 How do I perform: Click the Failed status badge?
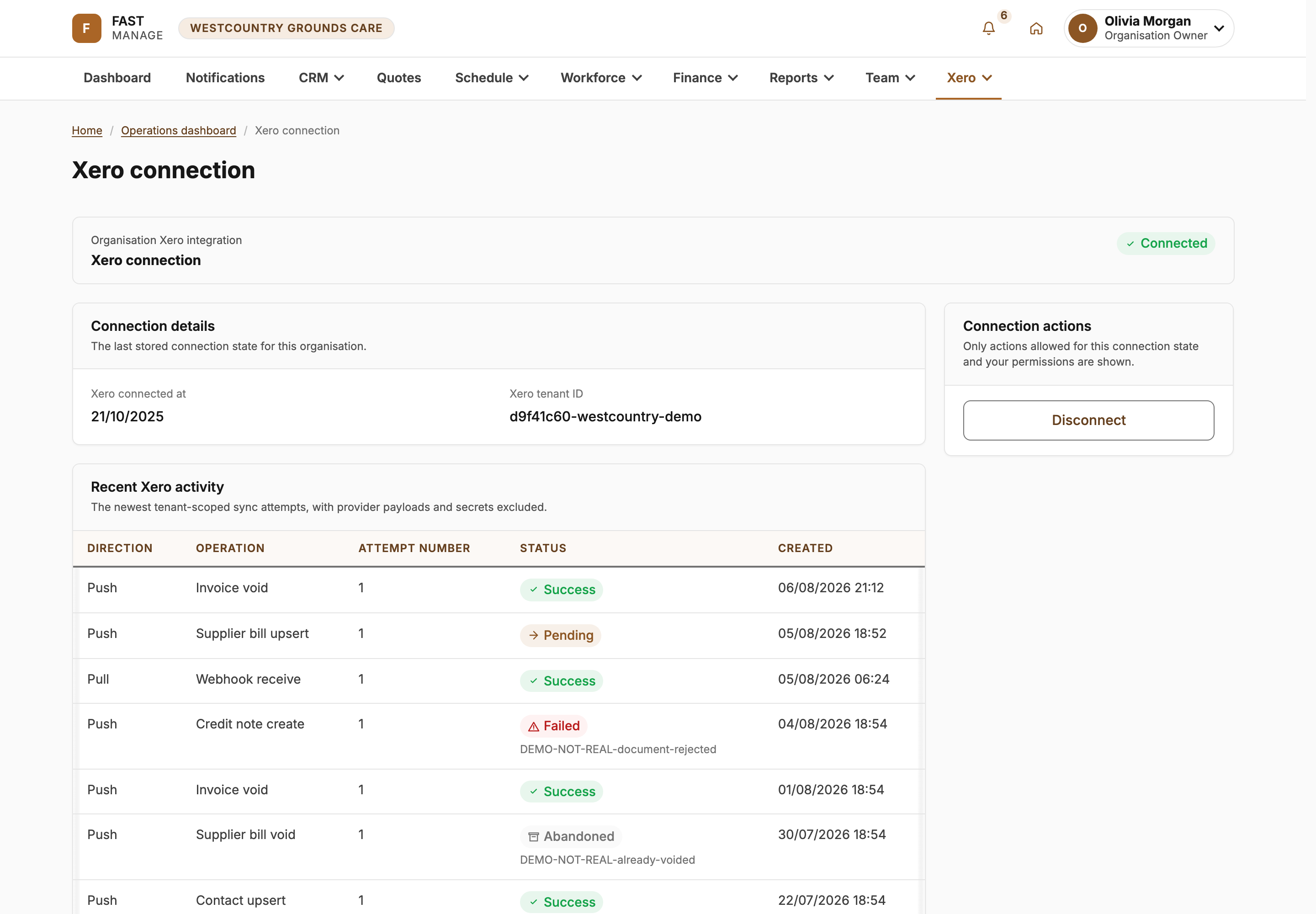554,726
